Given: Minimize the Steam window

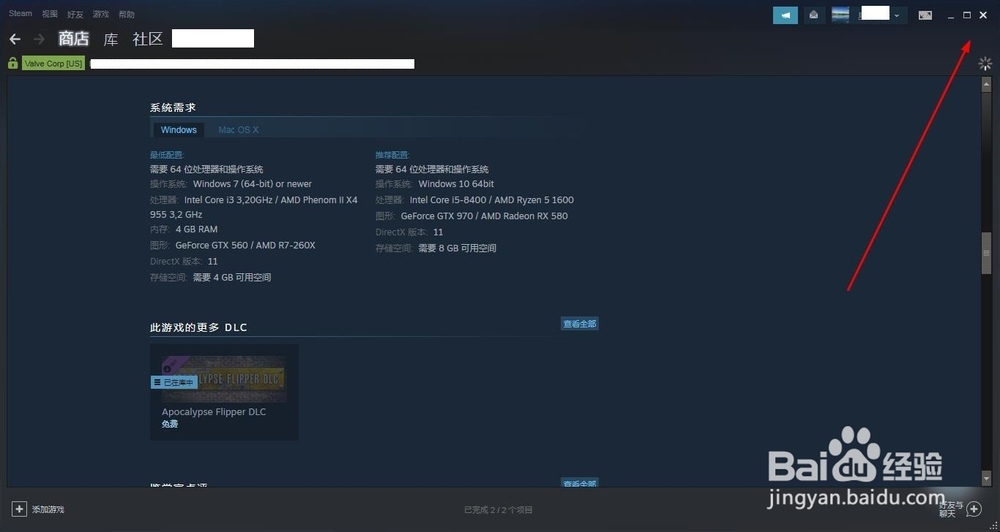Looking at the screenshot, I should [951, 15].
